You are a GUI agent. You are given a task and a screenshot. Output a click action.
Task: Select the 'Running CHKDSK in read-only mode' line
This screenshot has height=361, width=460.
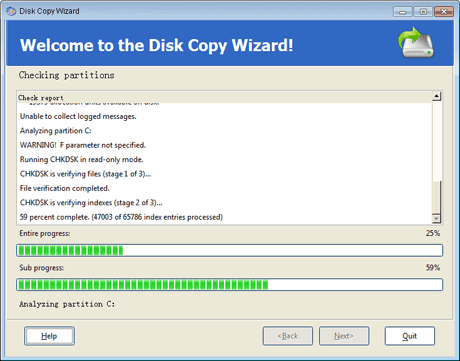coord(81,159)
